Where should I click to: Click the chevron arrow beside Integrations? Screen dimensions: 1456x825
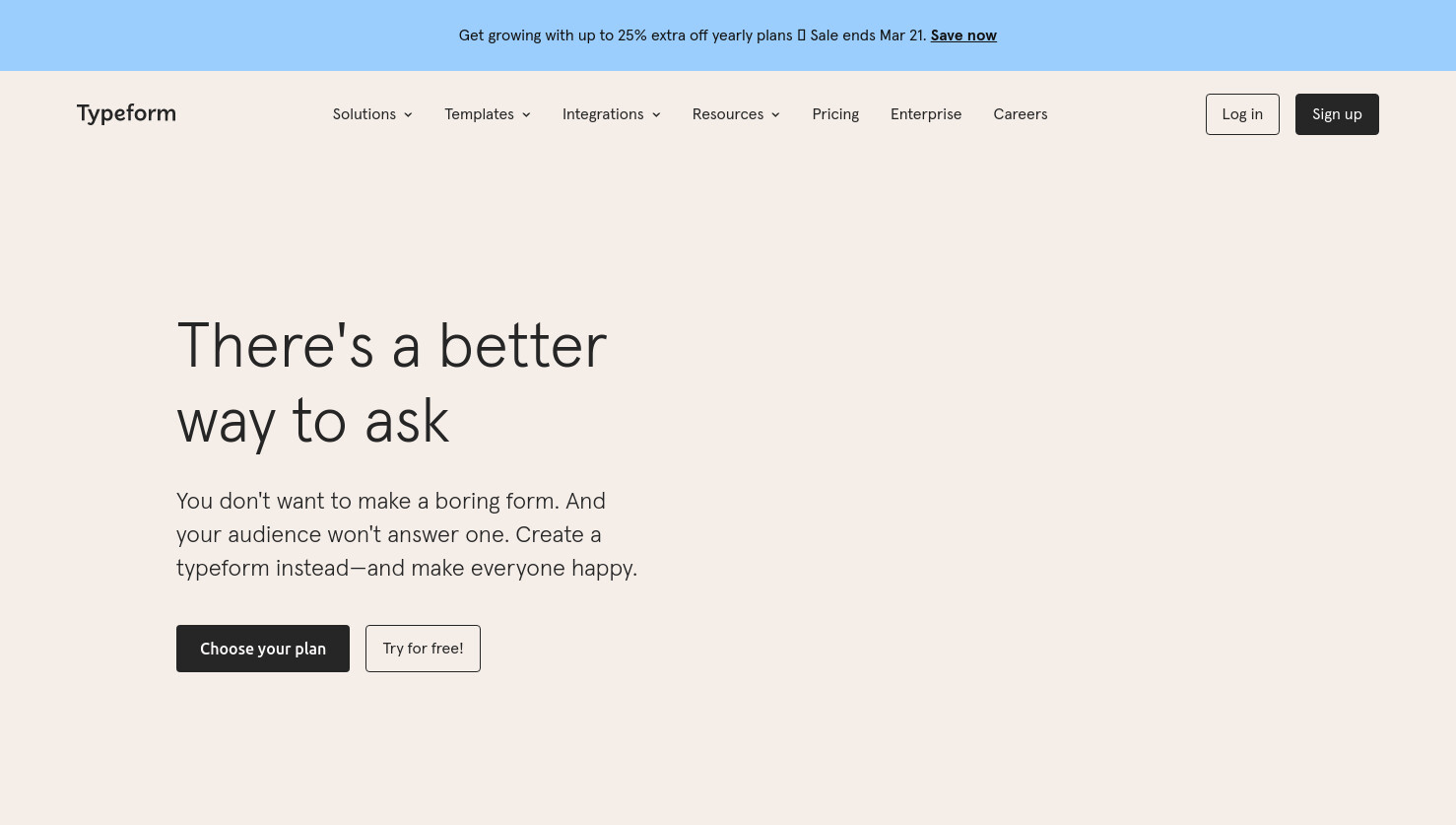click(656, 115)
